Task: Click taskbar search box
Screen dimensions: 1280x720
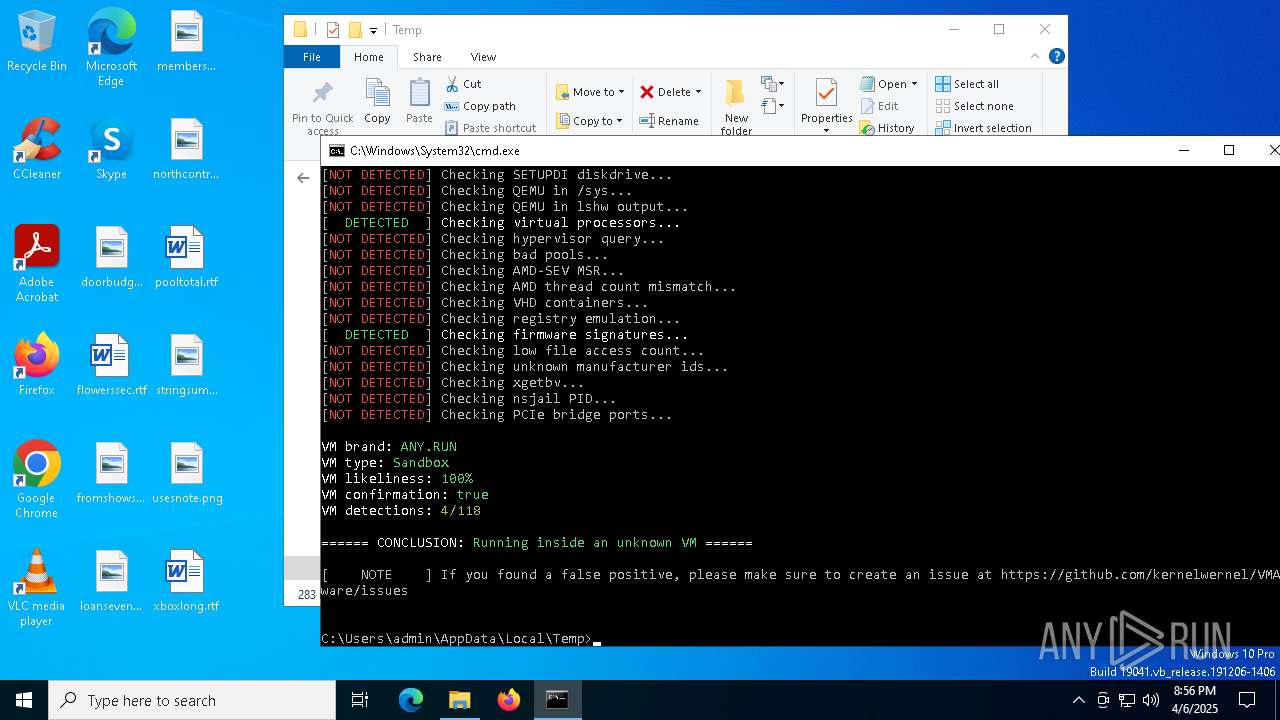Action: coord(192,700)
